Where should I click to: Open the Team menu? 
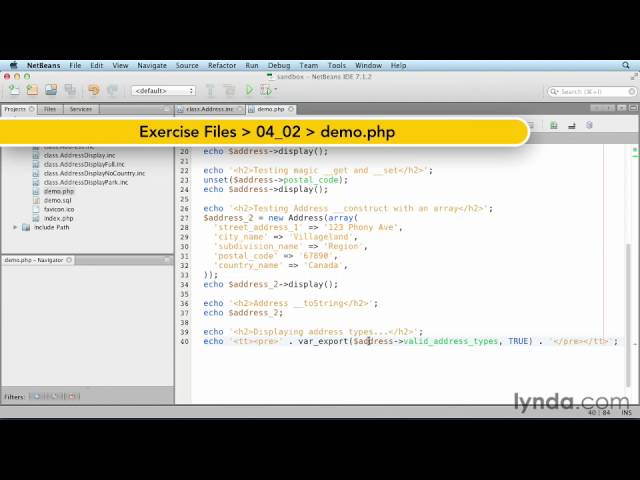tap(309, 65)
